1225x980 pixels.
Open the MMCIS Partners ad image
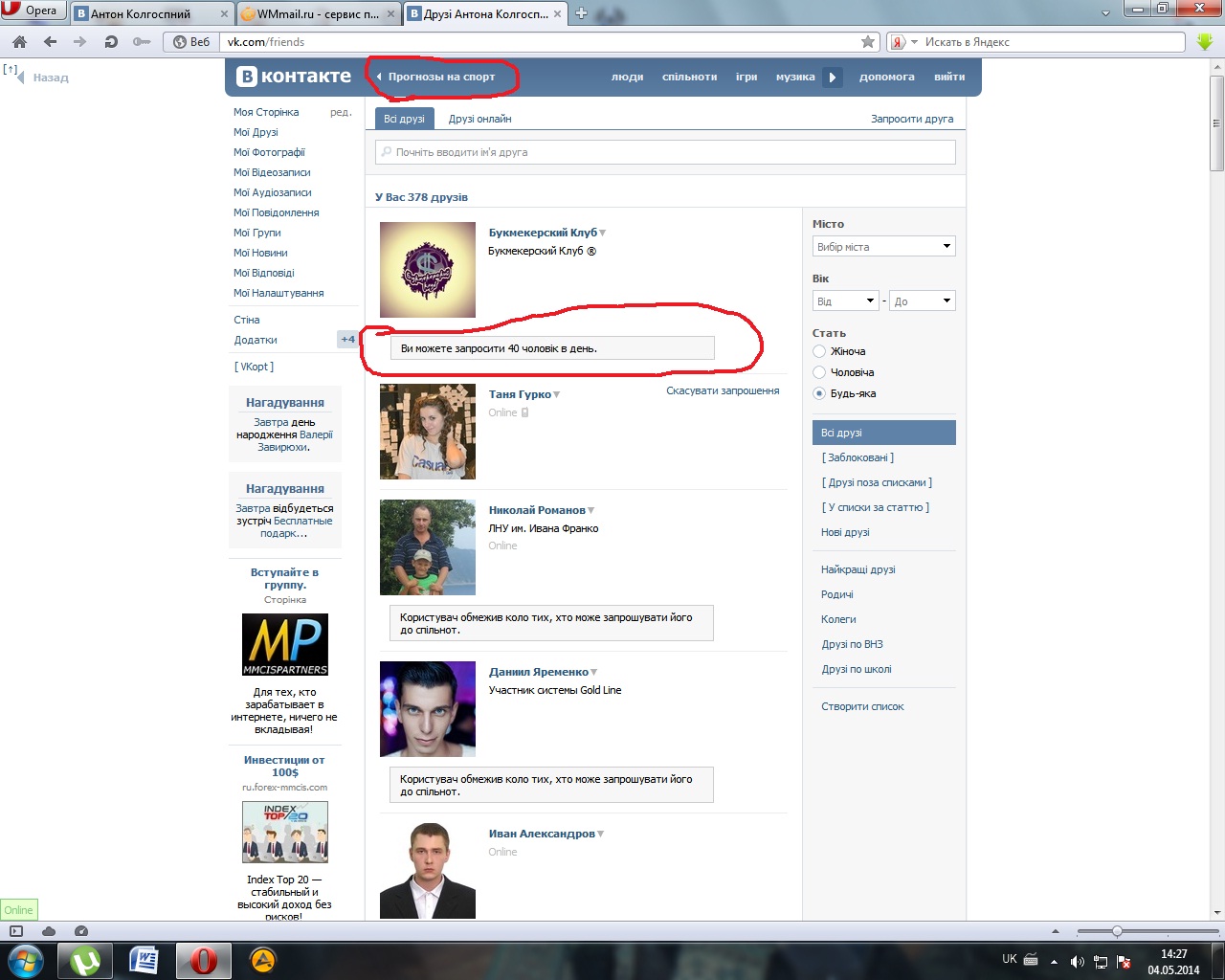tap(285, 644)
